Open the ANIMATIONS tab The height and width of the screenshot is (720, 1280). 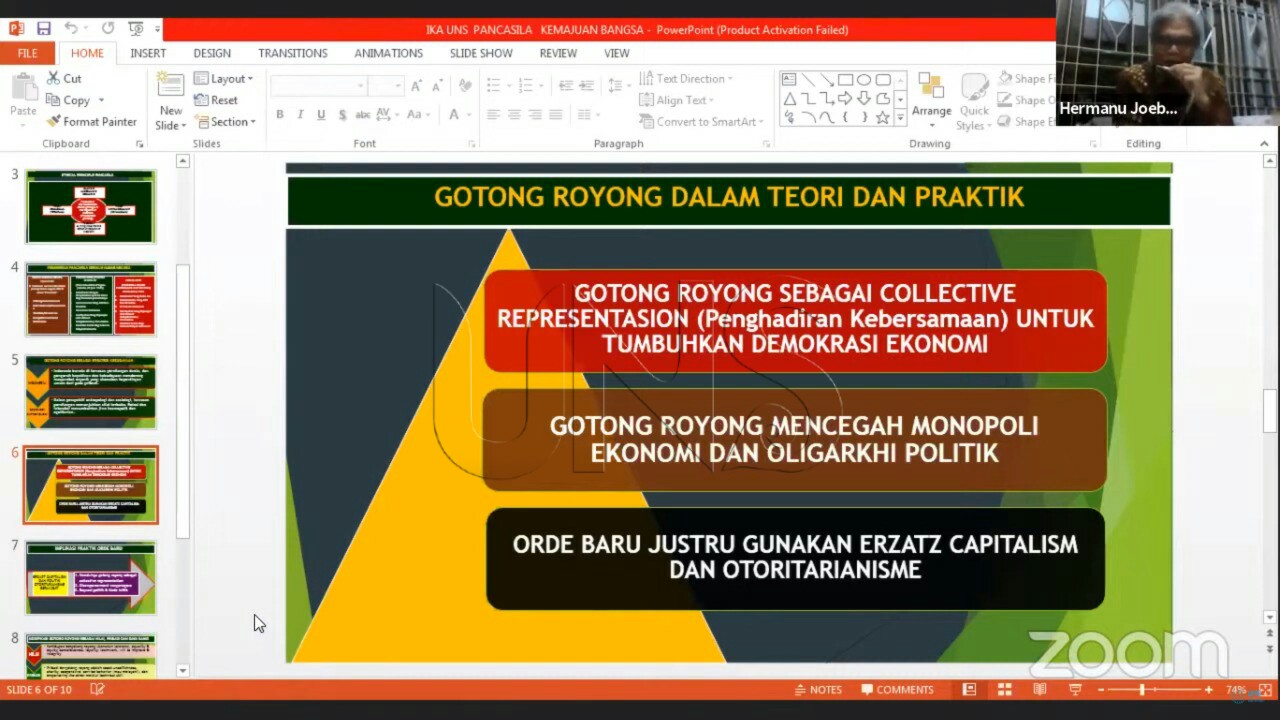(x=388, y=53)
